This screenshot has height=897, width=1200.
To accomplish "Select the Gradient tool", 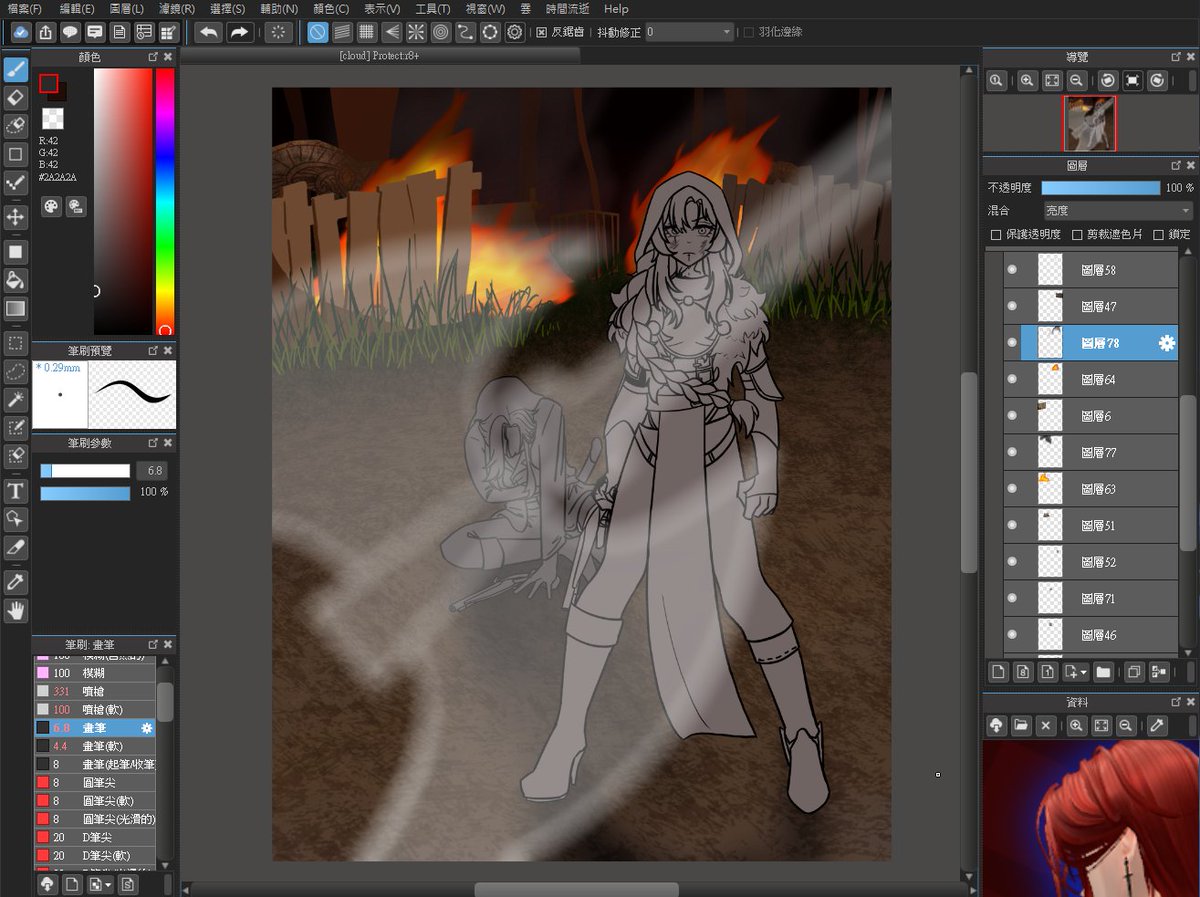I will coord(15,308).
